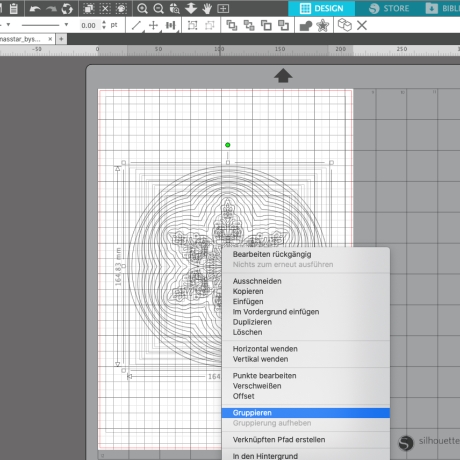Click the Align center crosshair icon
This screenshot has height=460, width=460.
tap(153, 25)
